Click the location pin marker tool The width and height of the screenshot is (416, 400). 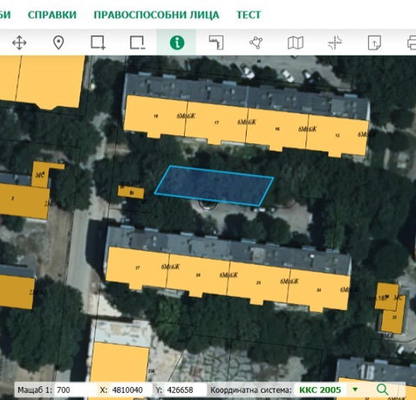point(58,43)
